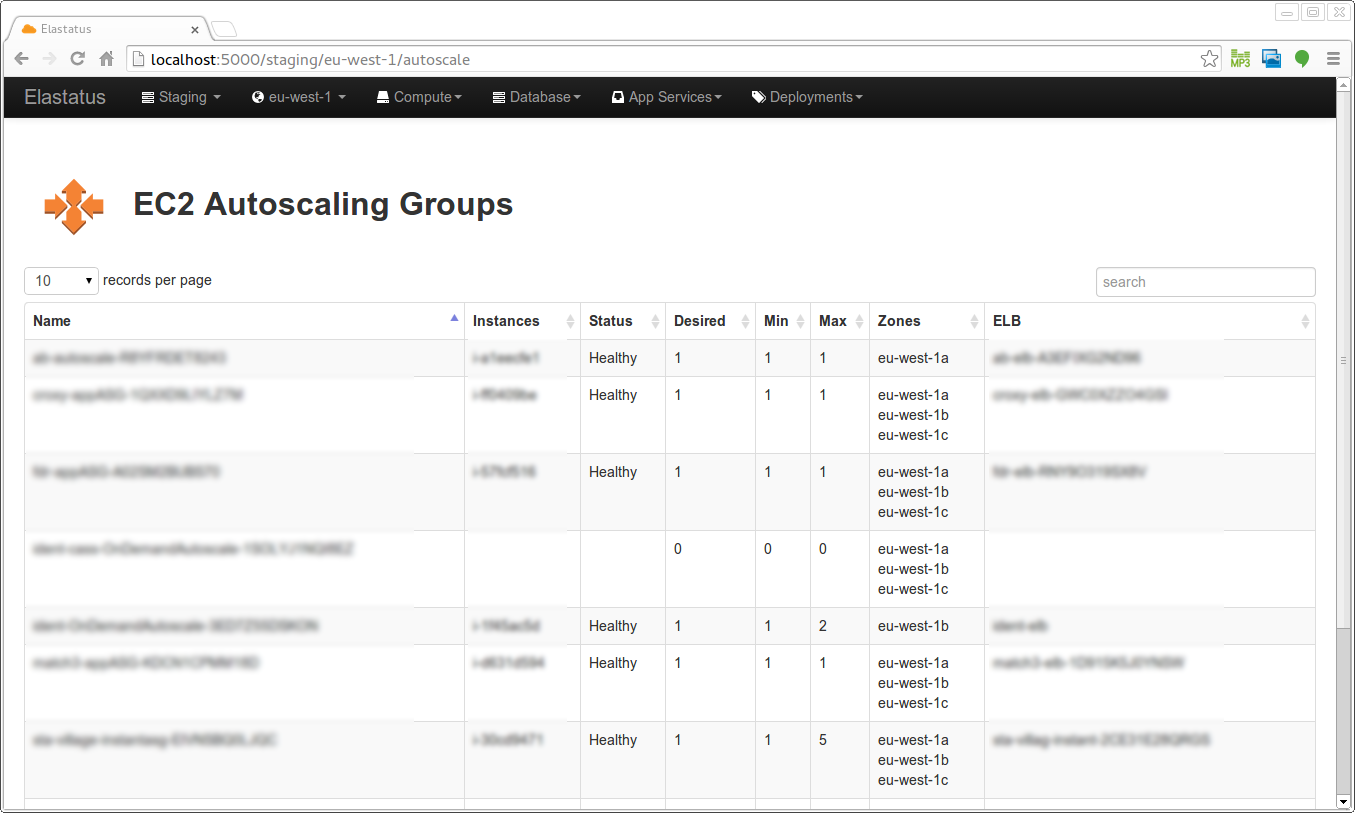The height and width of the screenshot is (813, 1355).
Task: Sort table by Min column
Action: [783, 321]
